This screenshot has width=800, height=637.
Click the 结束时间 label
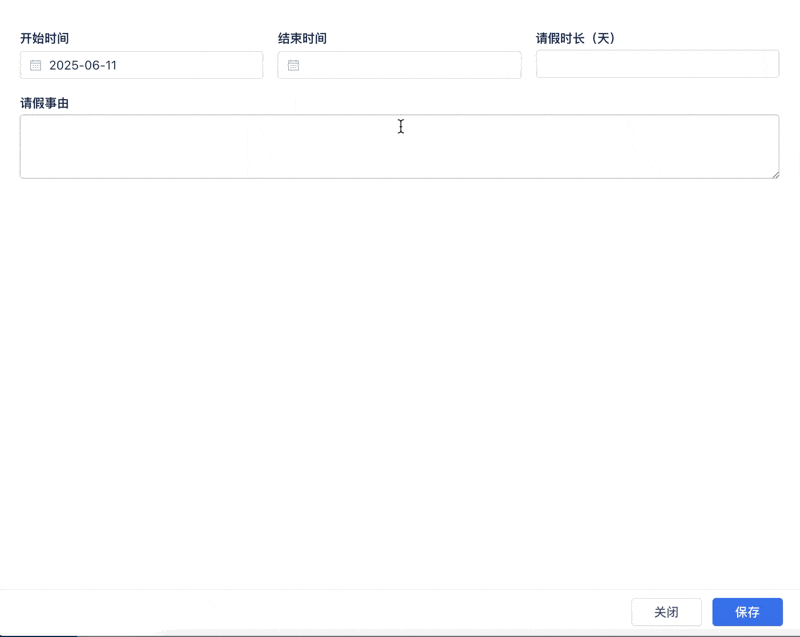pyautogui.click(x=302, y=38)
